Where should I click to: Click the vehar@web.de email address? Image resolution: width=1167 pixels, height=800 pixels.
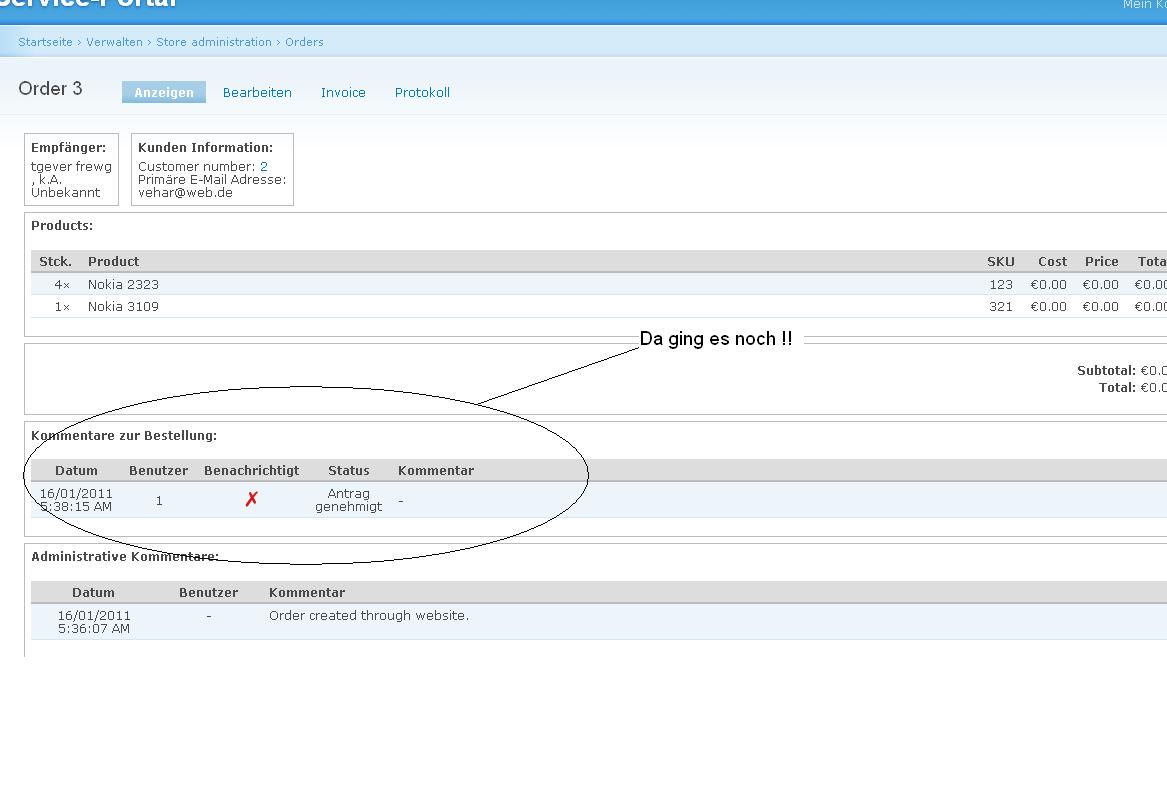click(x=185, y=193)
